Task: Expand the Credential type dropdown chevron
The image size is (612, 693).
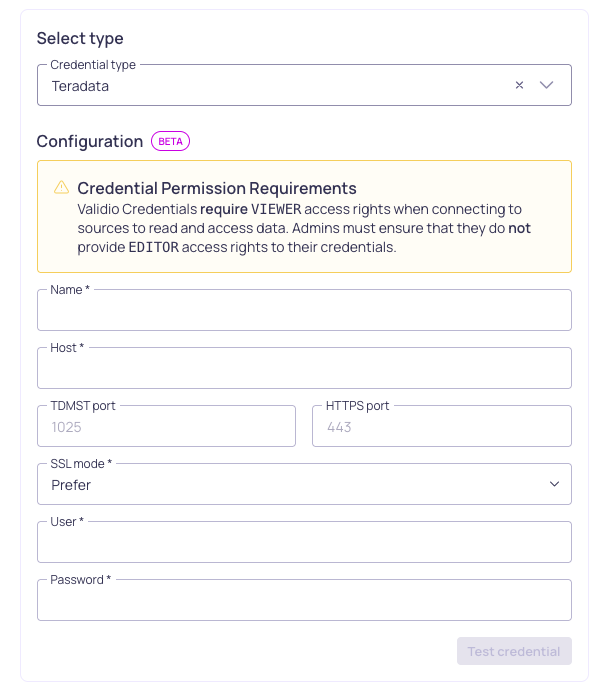Action: pyautogui.click(x=547, y=85)
